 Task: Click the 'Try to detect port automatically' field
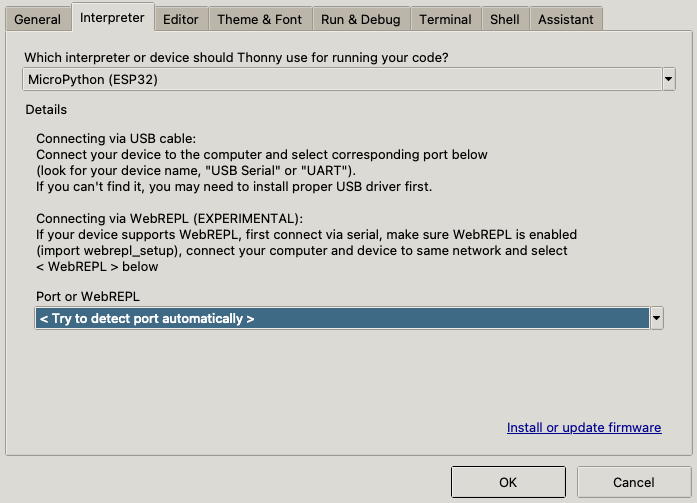[x=340, y=318]
